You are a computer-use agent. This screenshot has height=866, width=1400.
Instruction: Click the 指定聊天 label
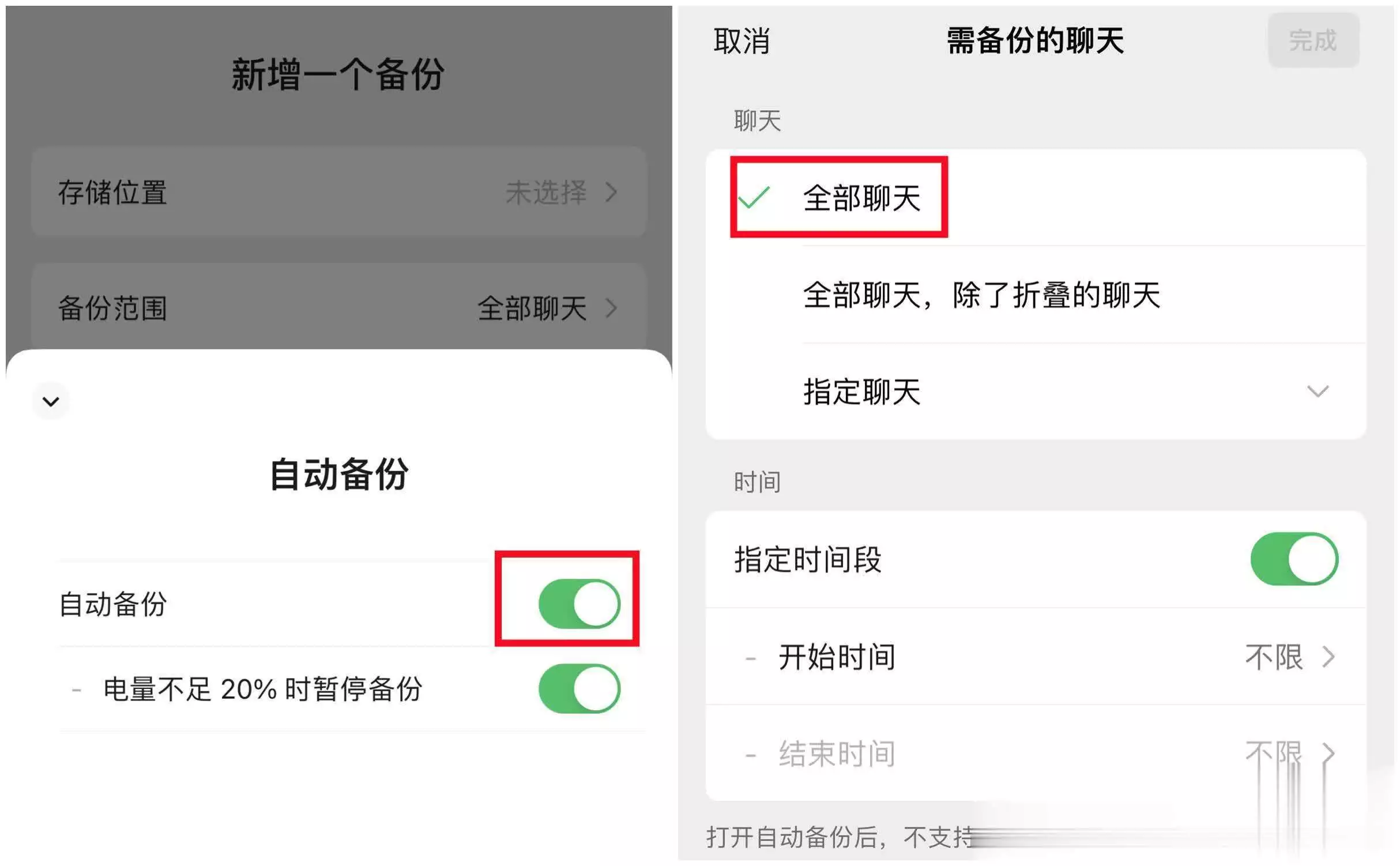coord(861,391)
